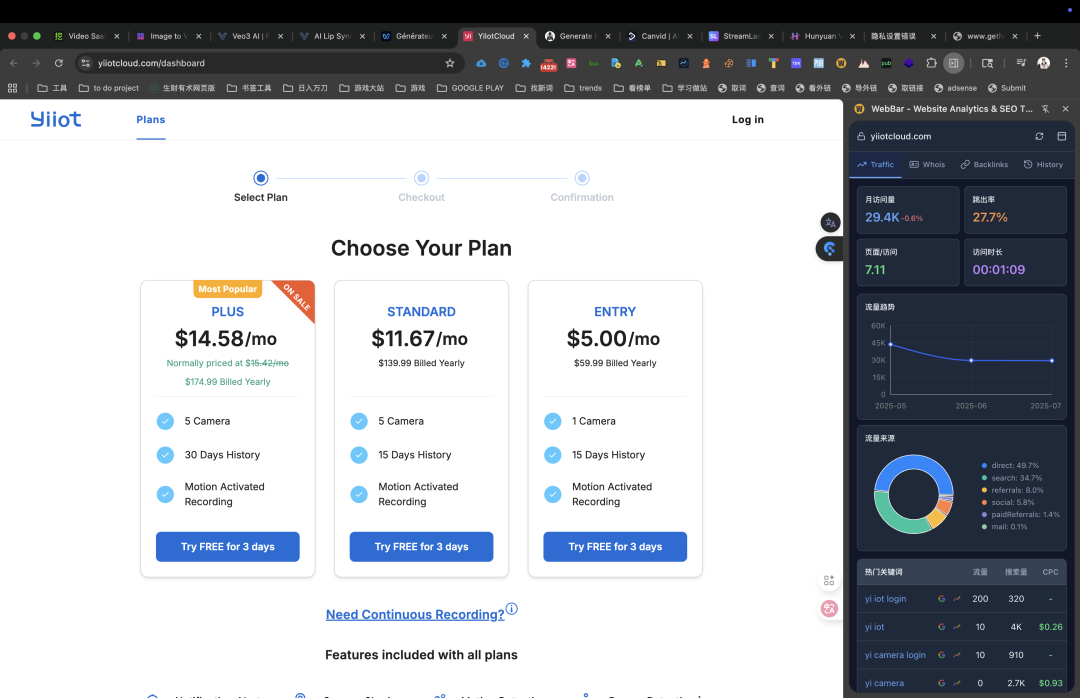Select the Select Plan step circle

(x=260, y=178)
